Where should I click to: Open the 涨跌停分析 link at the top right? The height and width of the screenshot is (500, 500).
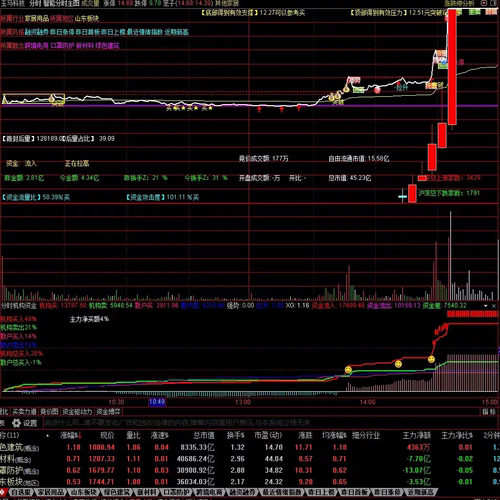[x=459, y=3]
